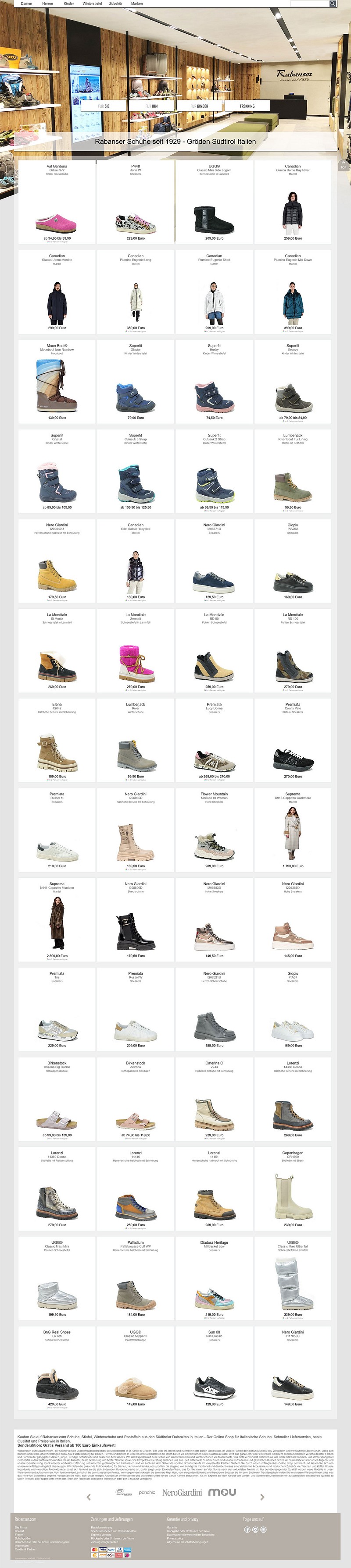The height and width of the screenshot is (1568, 351).
Task: Open the Instagram icon in footer
Action: [255, 1529]
